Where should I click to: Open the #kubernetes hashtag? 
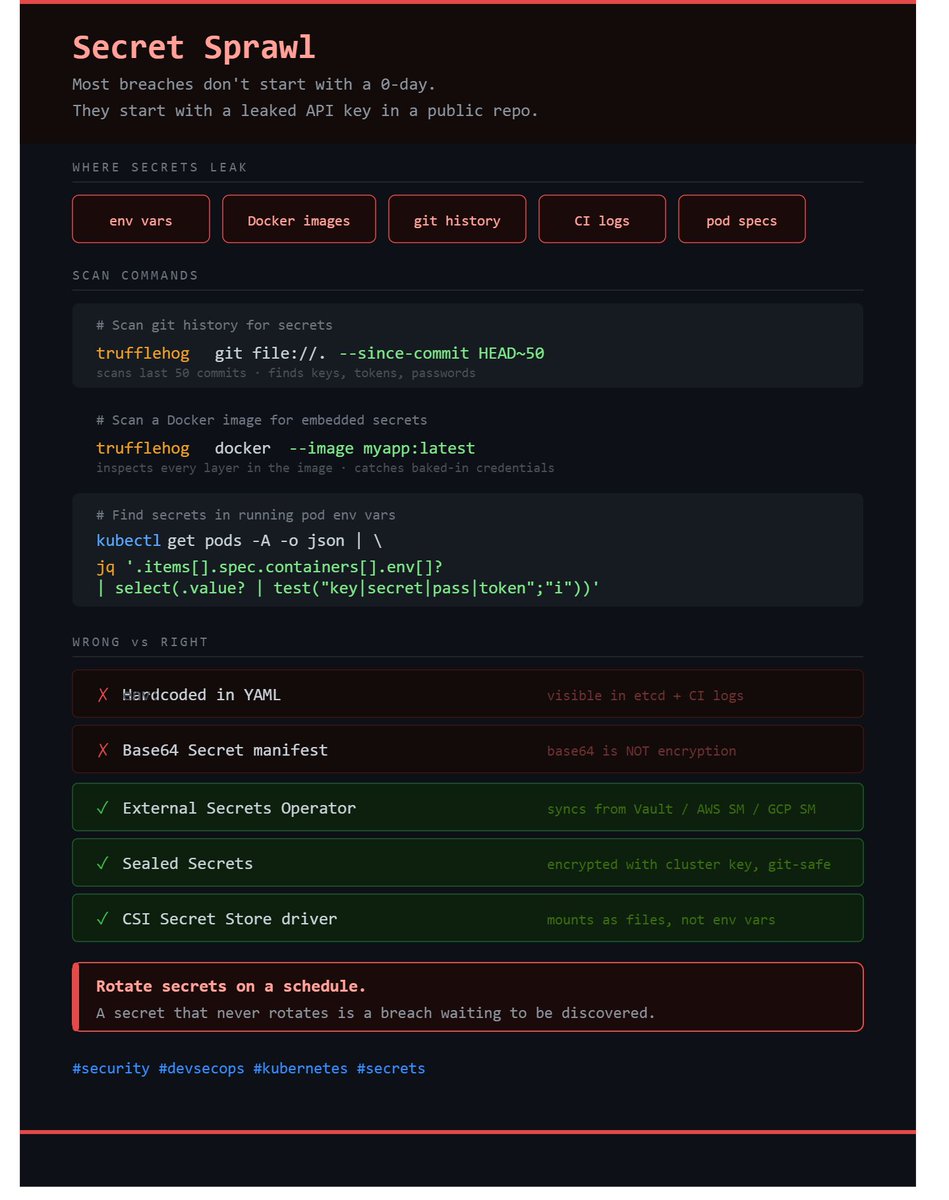click(300, 1069)
